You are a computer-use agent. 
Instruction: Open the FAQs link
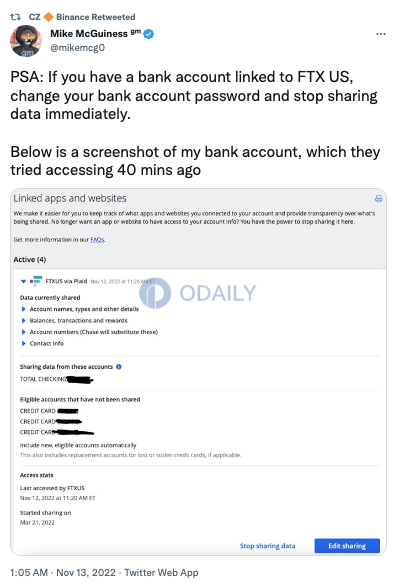point(97,240)
